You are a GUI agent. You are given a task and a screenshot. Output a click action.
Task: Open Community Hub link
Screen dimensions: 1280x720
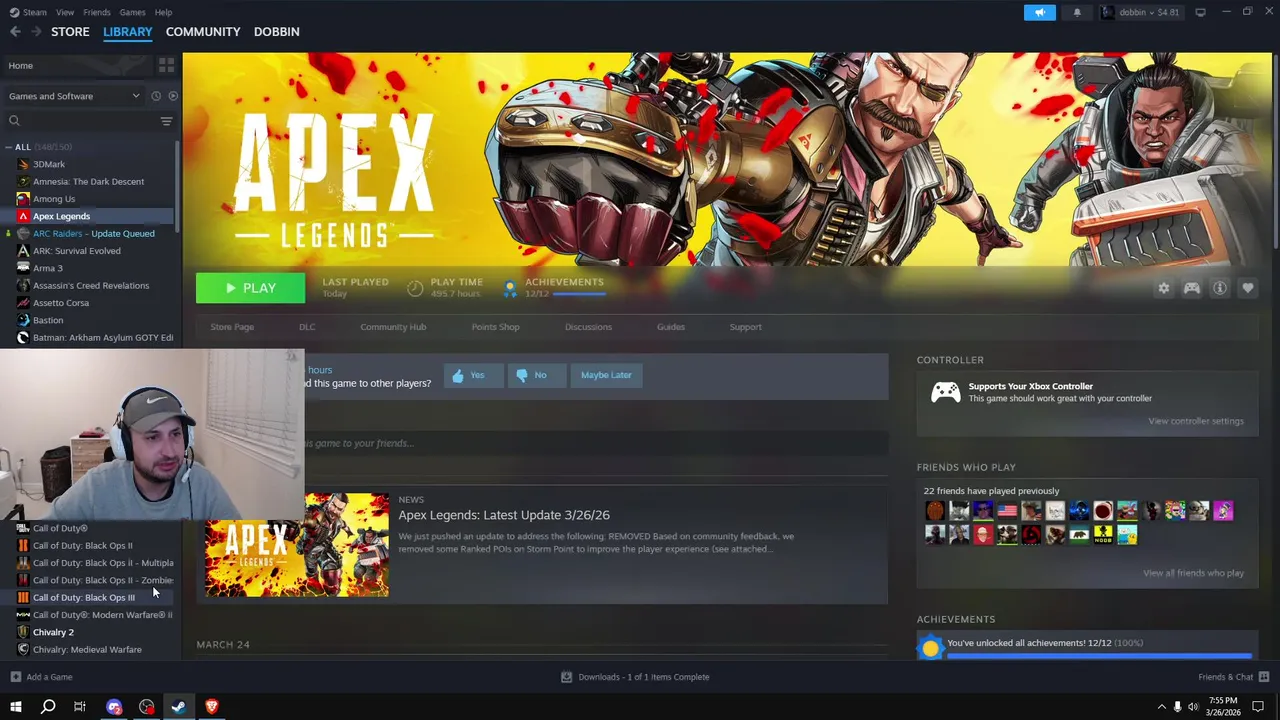(x=393, y=327)
